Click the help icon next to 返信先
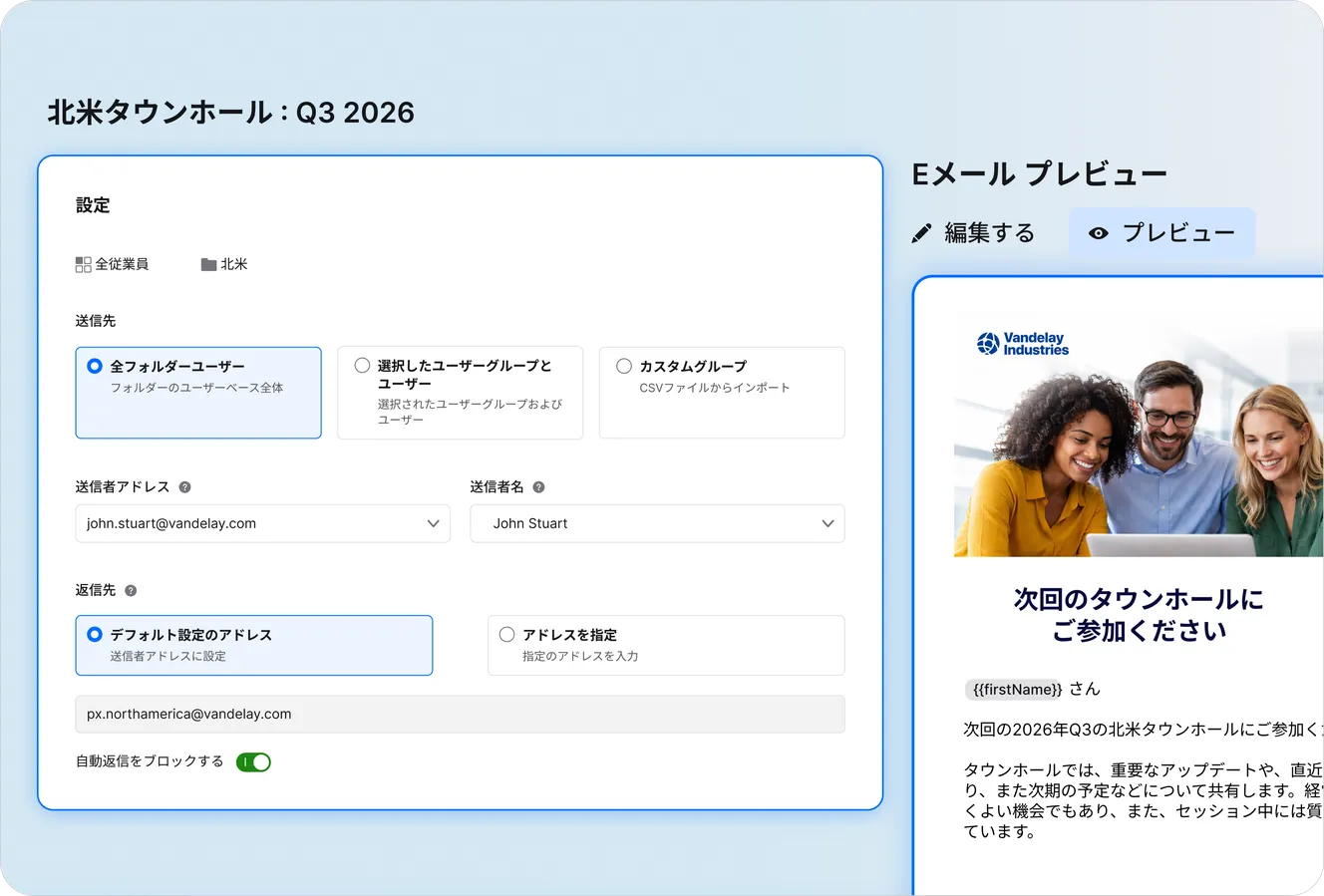This screenshot has width=1324, height=896. 131,590
